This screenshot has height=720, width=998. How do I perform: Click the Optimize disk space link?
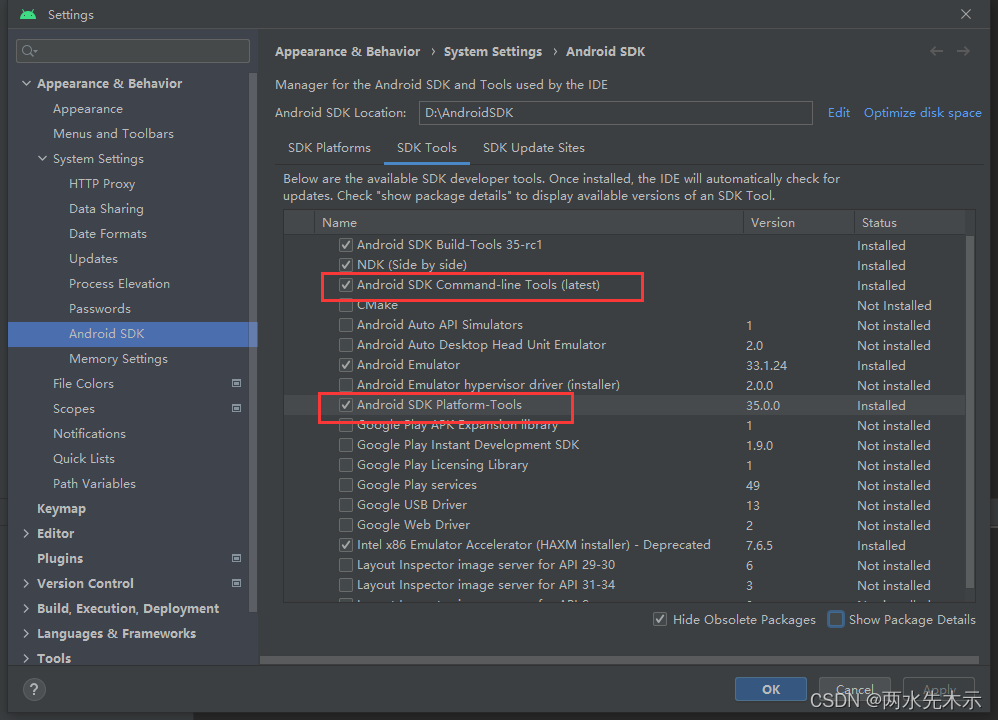pos(922,112)
